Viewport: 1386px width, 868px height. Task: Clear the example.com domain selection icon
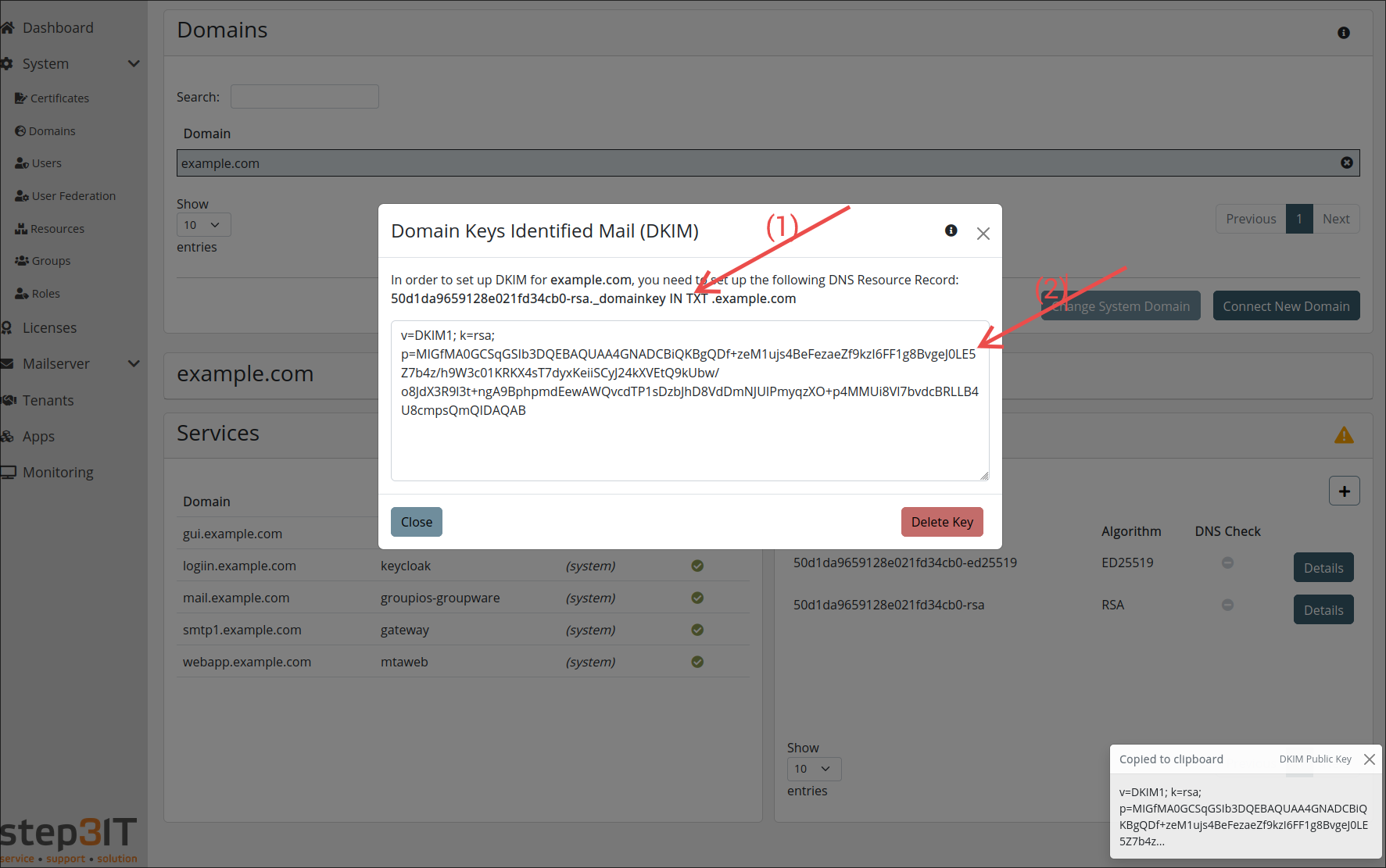click(1346, 163)
